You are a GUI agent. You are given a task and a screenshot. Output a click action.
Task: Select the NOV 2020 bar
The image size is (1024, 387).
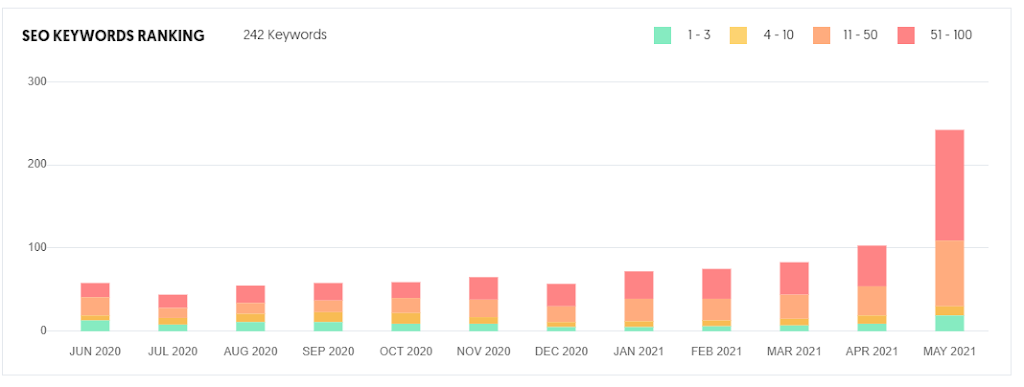click(x=483, y=304)
